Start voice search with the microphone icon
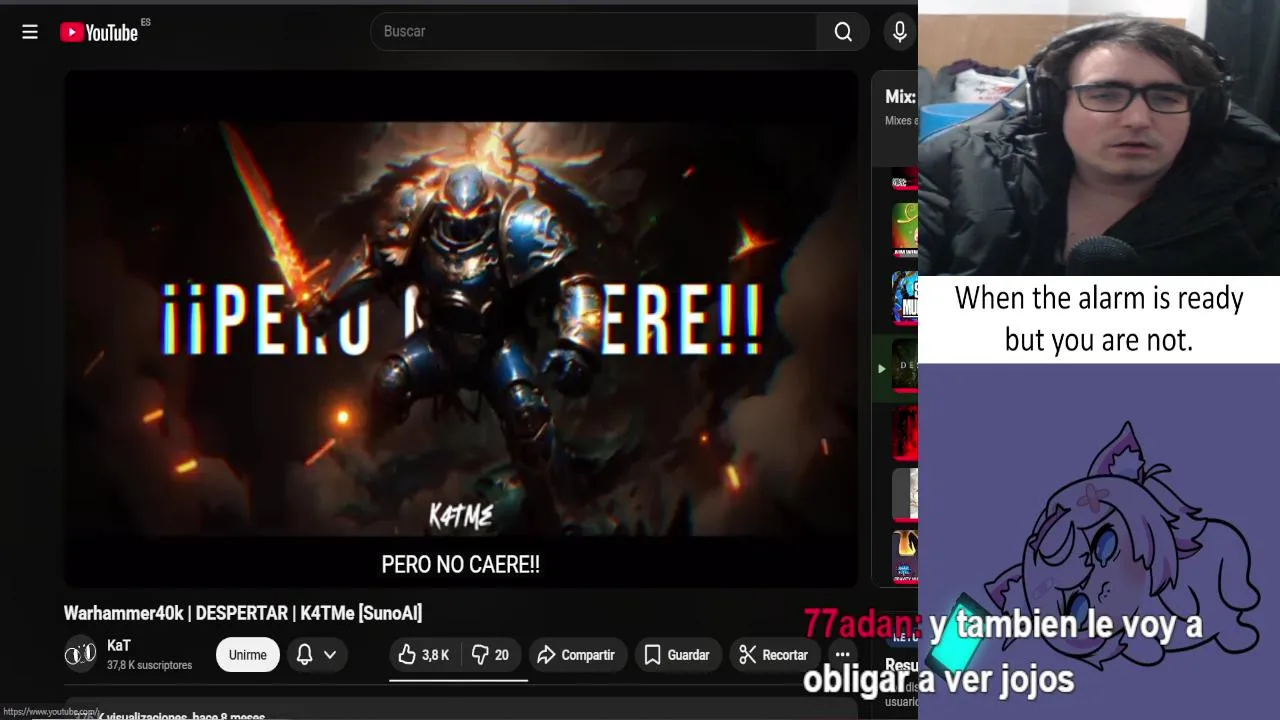 tap(900, 32)
